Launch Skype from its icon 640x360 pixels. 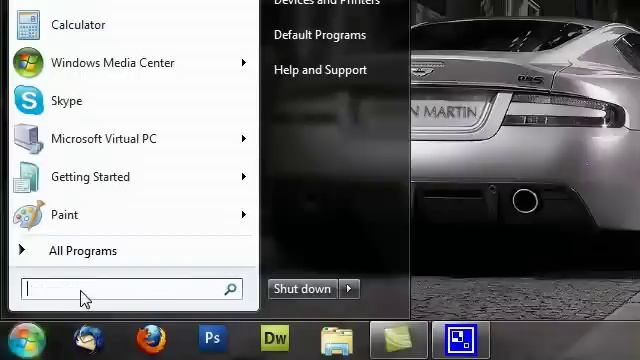click(x=29, y=100)
